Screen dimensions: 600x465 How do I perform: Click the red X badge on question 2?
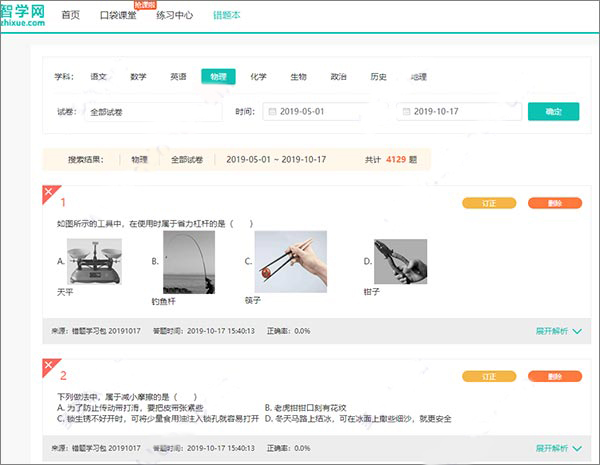(x=49, y=367)
